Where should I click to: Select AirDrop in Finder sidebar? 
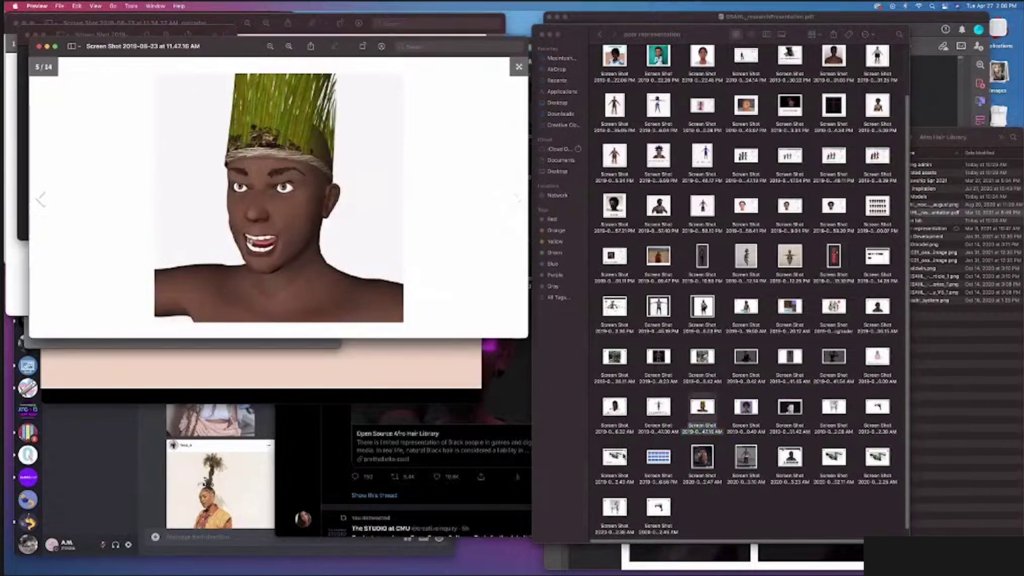556,69
